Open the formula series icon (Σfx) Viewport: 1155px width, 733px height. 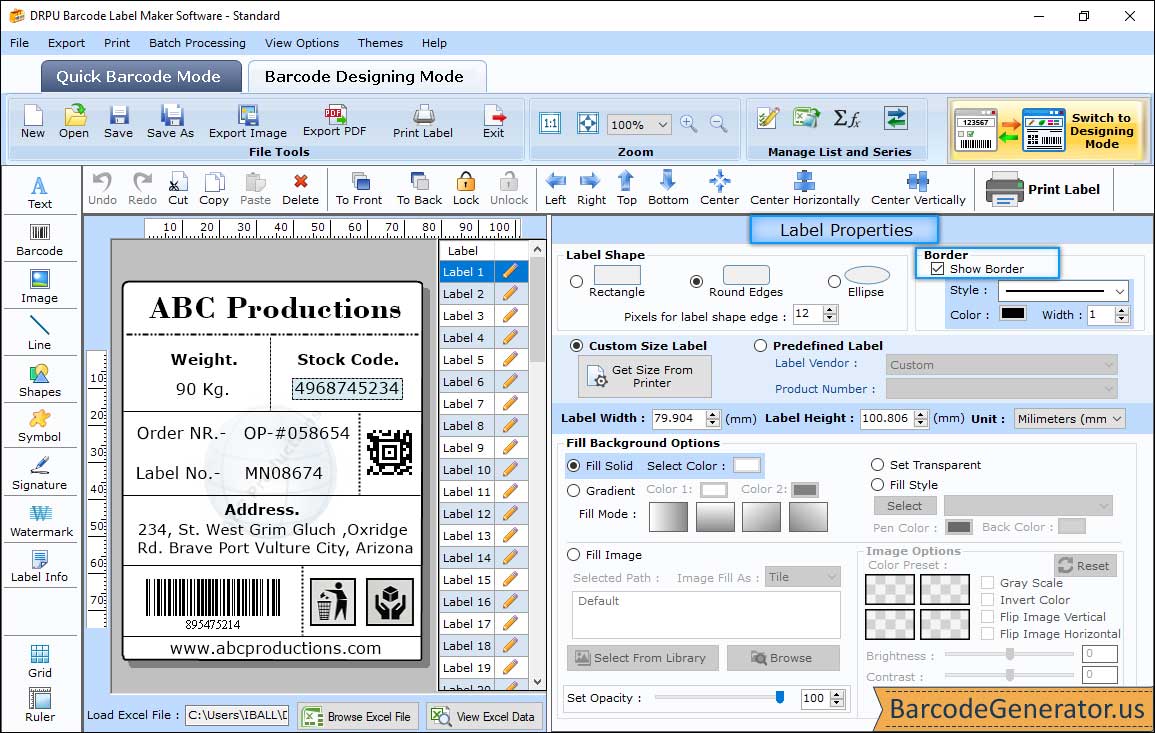click(x=846, y=118)
